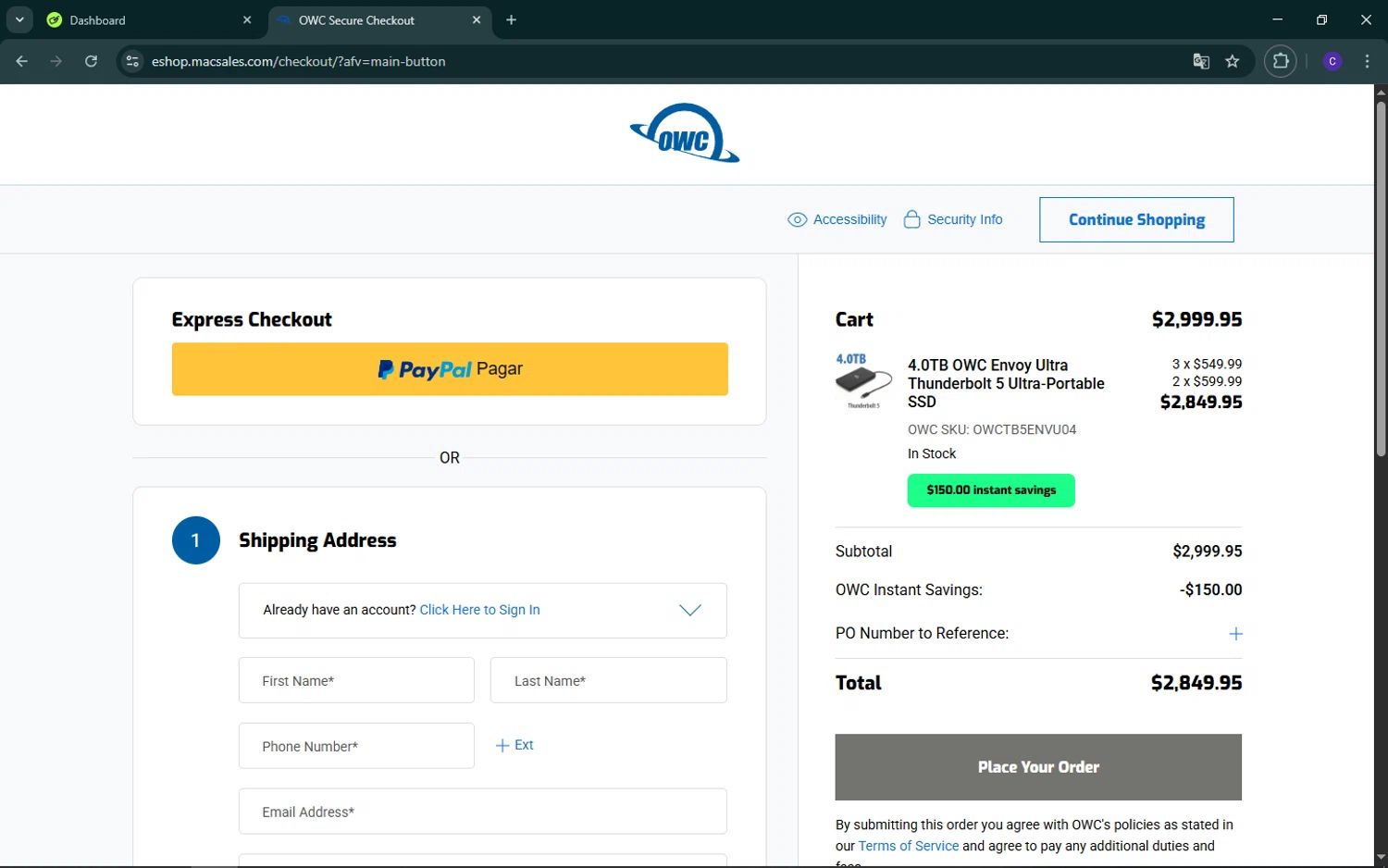This screenshot has width=1388, height=868.
Task: Click the -$150.00 savings amount
Action: pyautogui.click(x=1211, y=589)
